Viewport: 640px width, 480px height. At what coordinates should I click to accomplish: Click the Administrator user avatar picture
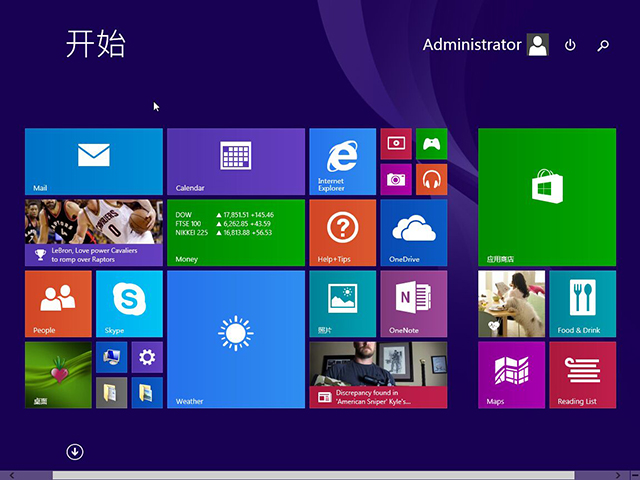tap(538, 44)
